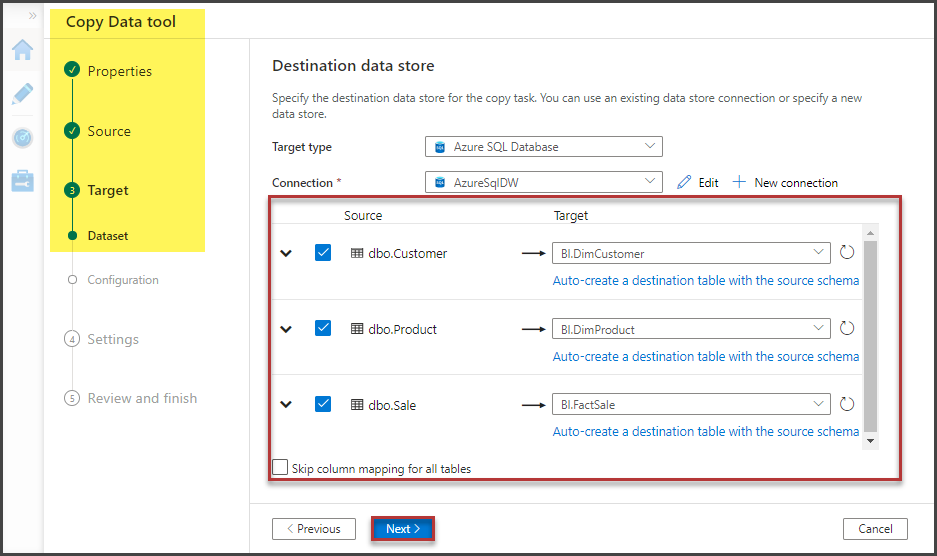Image resolution: width=937 pixels, height=556 pixels.
Task: Select the Dataset sub-step
Action: [x=108, y=236]
